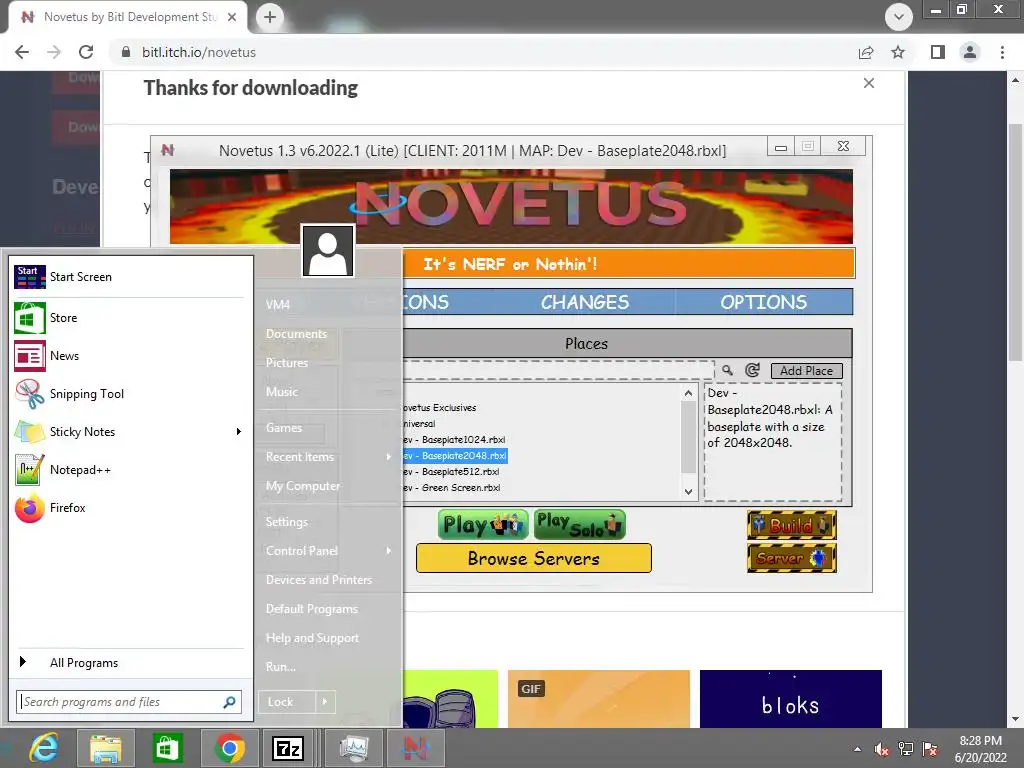Open Help and Support
1024x768 pixels.
pyautogui.click(x=312, y=638)
